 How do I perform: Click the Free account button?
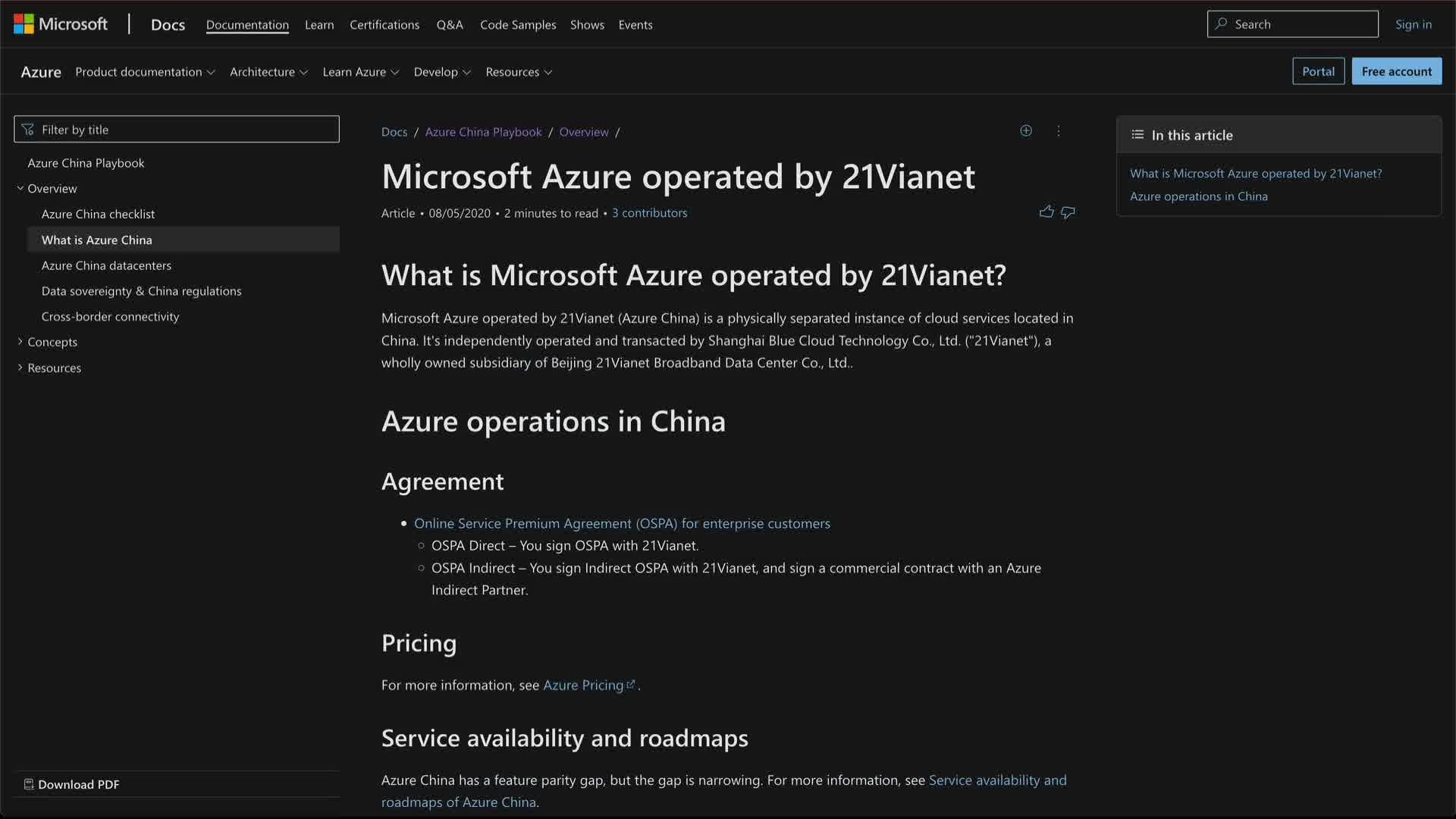pos(1396,71)
